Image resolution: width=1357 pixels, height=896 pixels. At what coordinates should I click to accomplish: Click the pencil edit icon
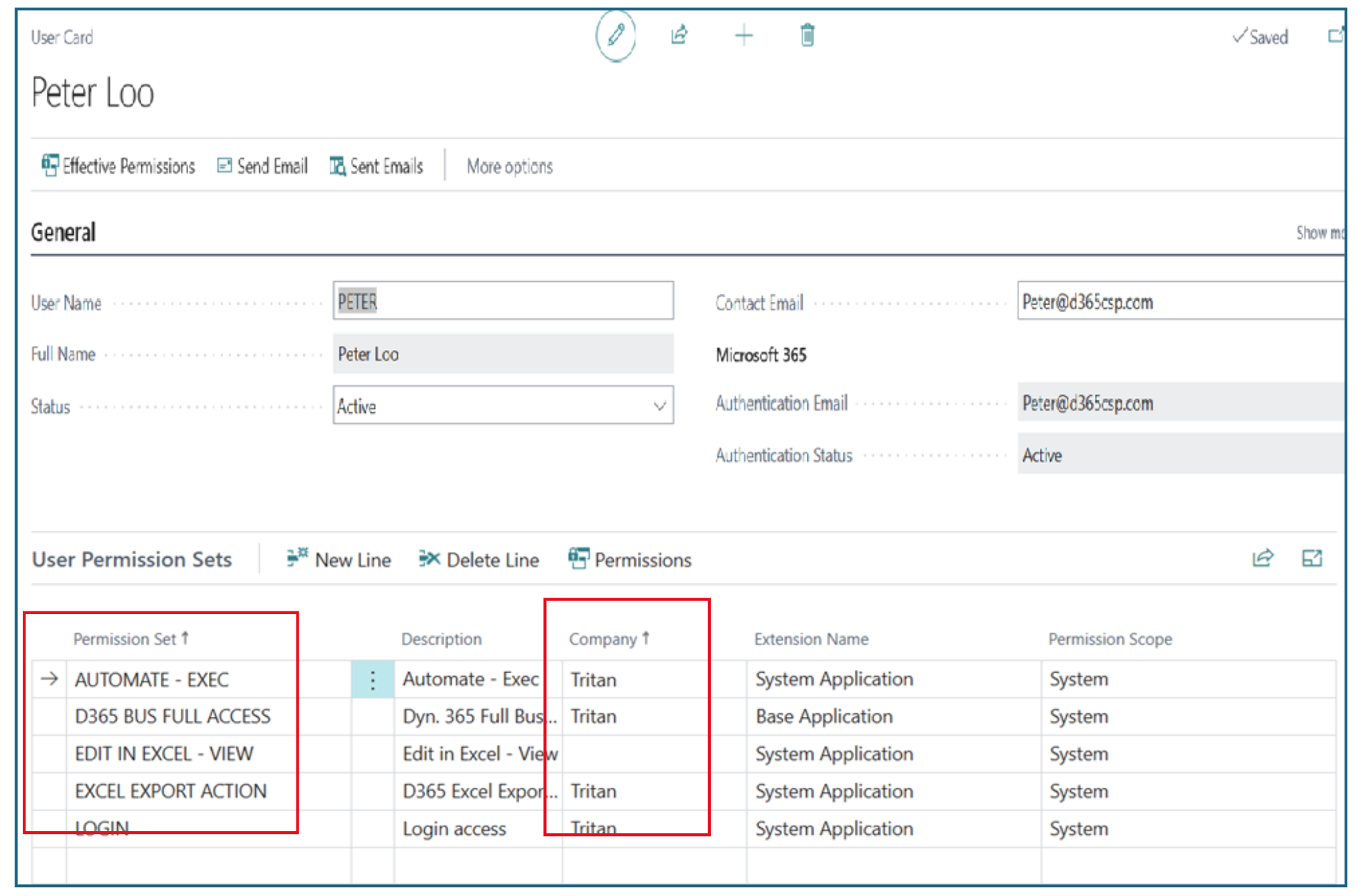(615, 35)
